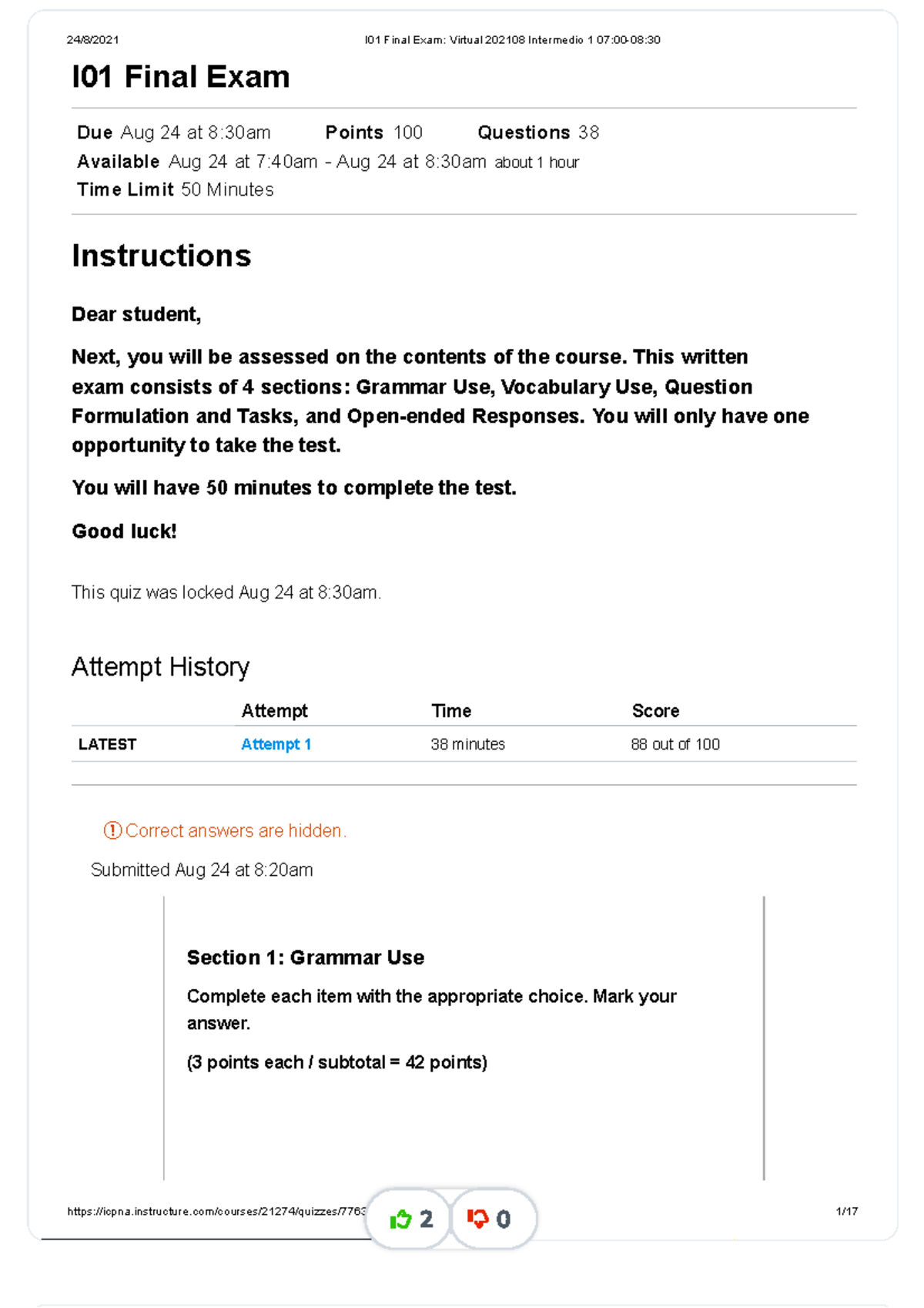Viewport: 924px width, 1308px height.
Task: Click the page number 1/17
Action: pos(846,1211)
